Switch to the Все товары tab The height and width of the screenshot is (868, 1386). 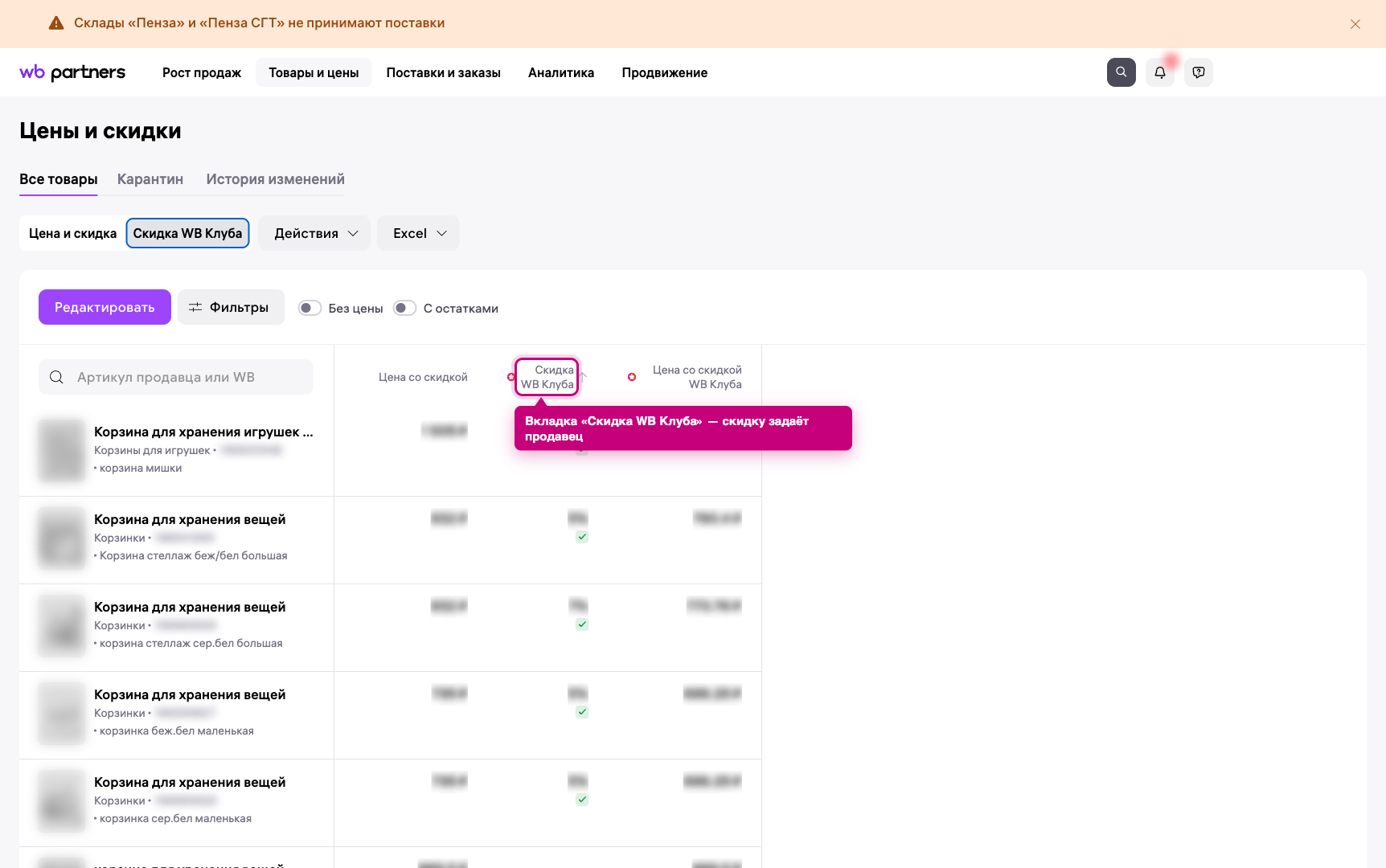59,179
